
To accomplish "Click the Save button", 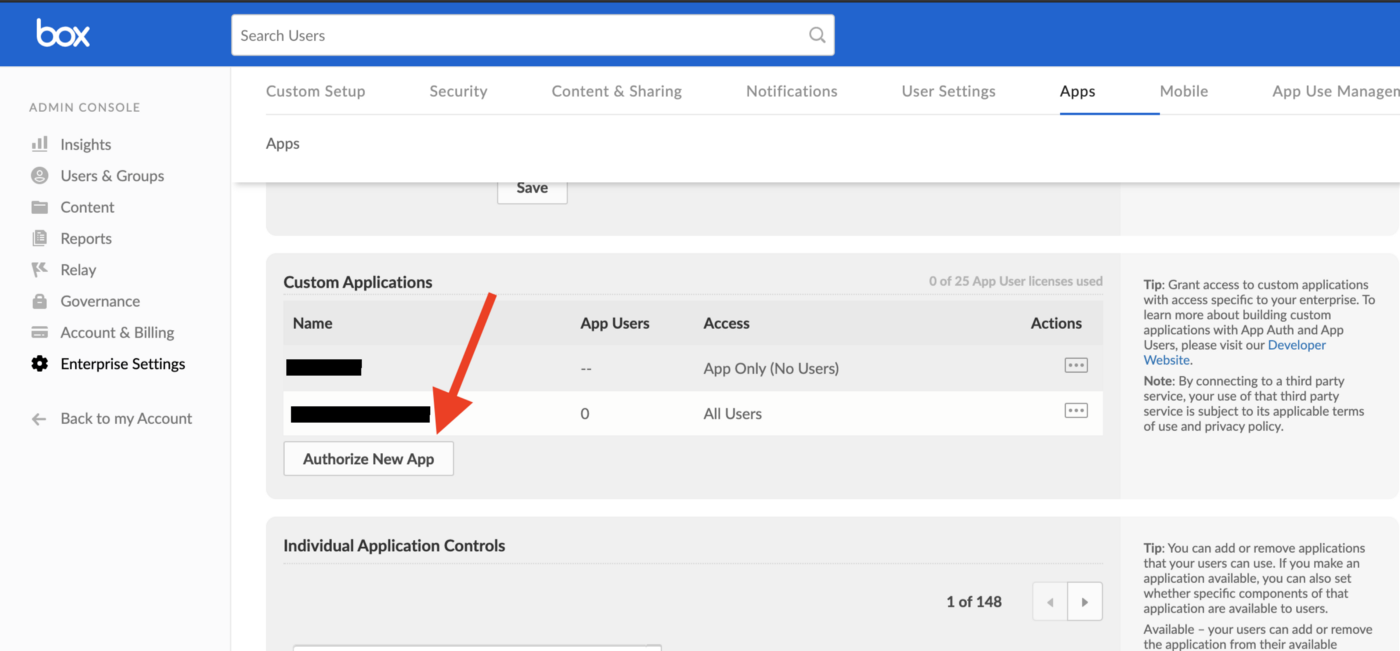I will click(532, 188).
